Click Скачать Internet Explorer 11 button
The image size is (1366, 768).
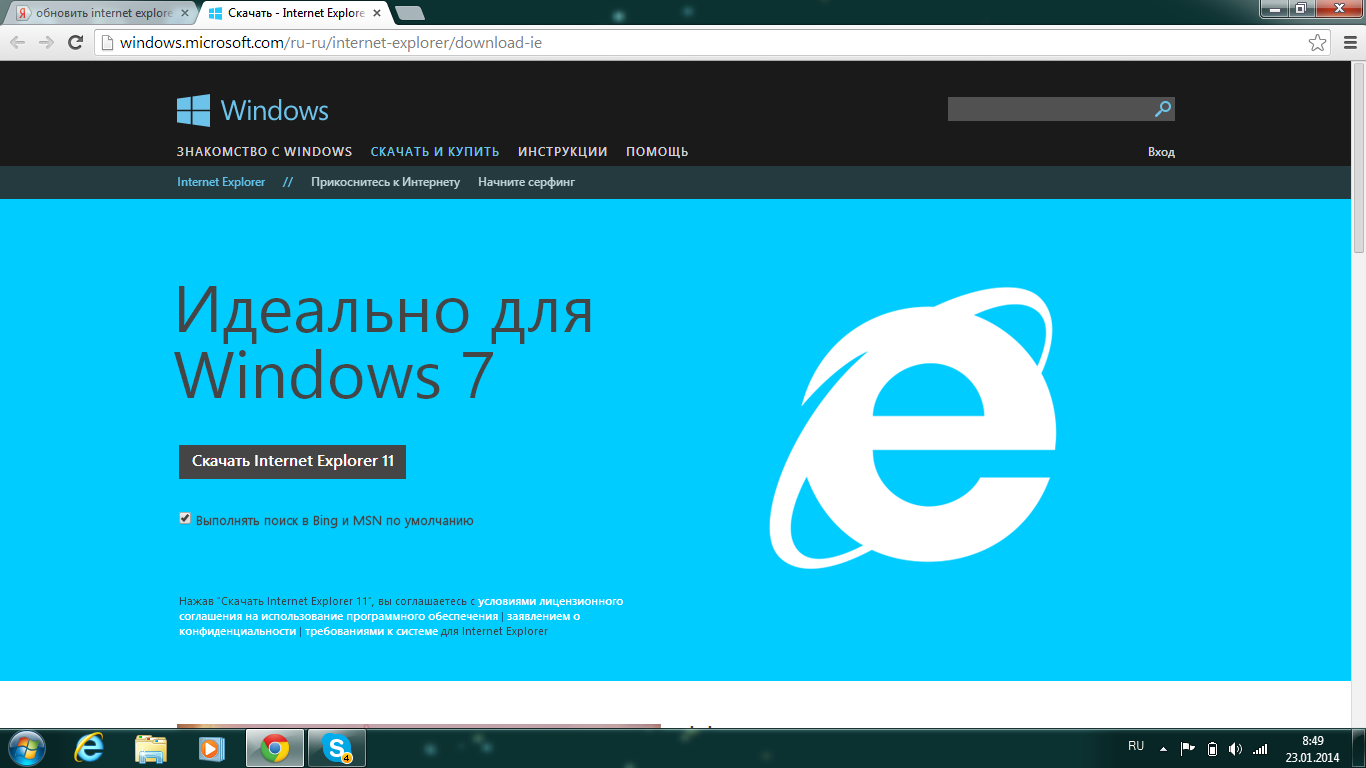(x=292, y=462)
